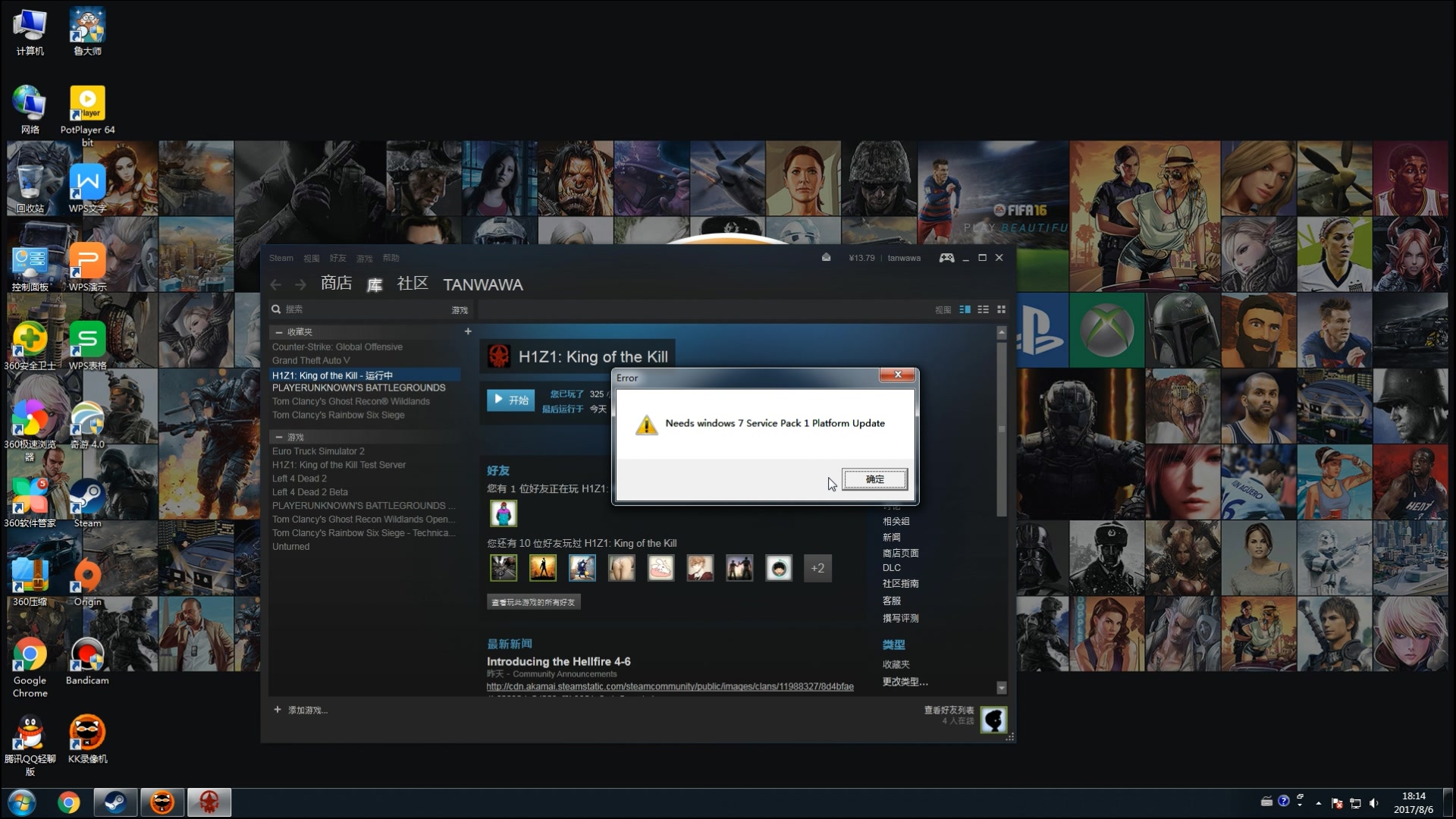Launch 奇游 4.0 desktop shortcut
The height and width of the screenshot is (819, 1456).
click(x=87, y=425)
